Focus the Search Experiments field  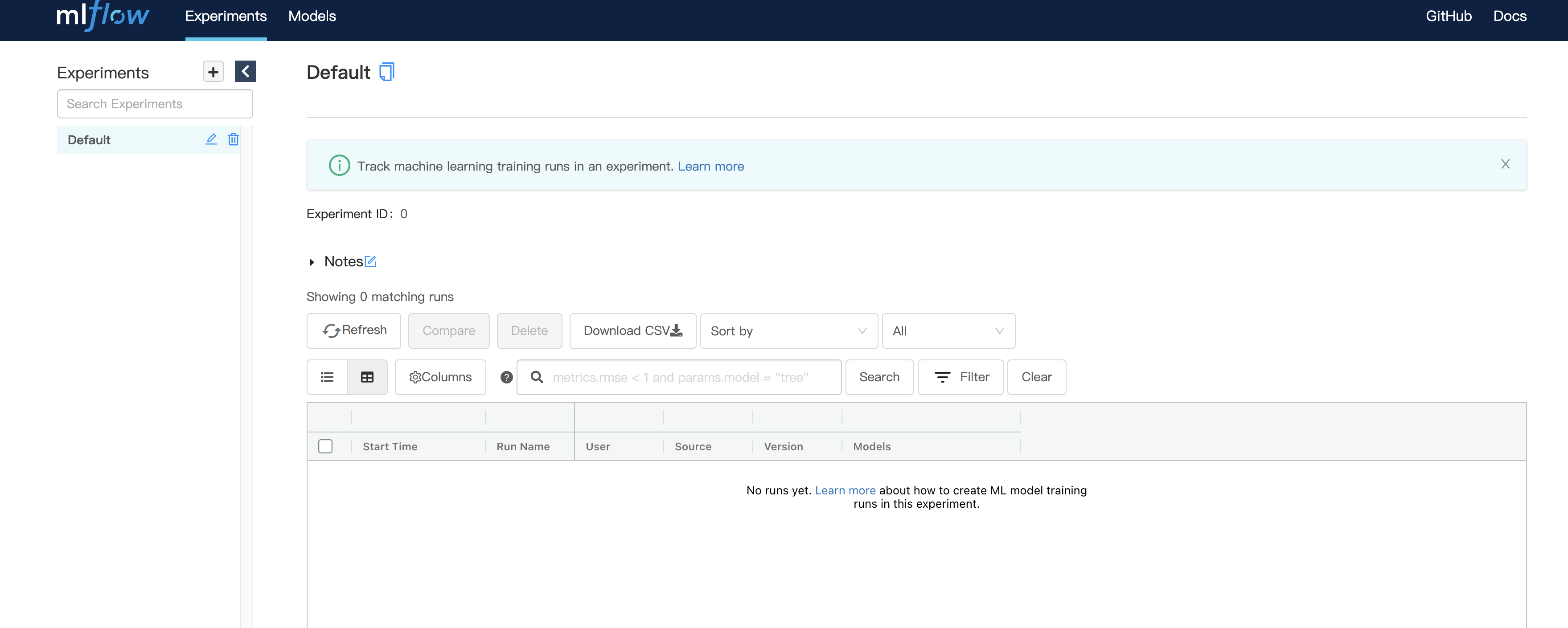click(x=155, y=104)
